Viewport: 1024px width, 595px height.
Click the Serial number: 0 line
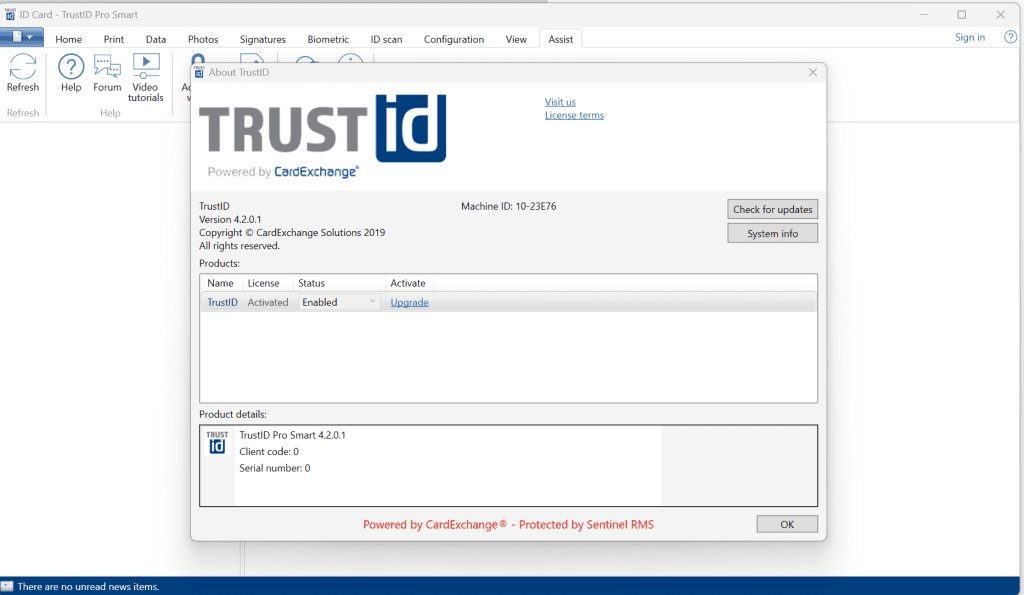[275, 468]
